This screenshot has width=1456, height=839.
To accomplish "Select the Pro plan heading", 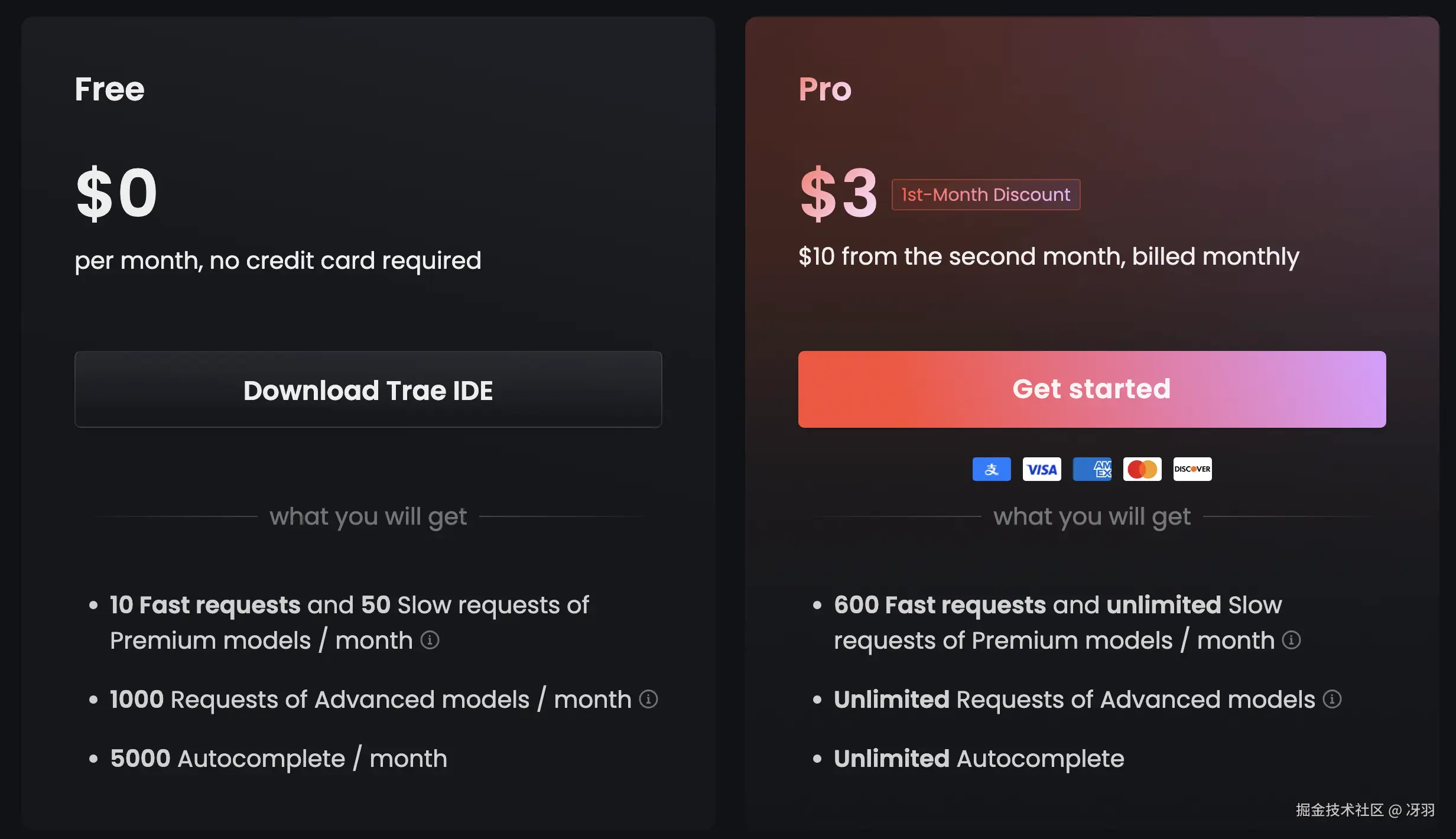I will point(825,89).
